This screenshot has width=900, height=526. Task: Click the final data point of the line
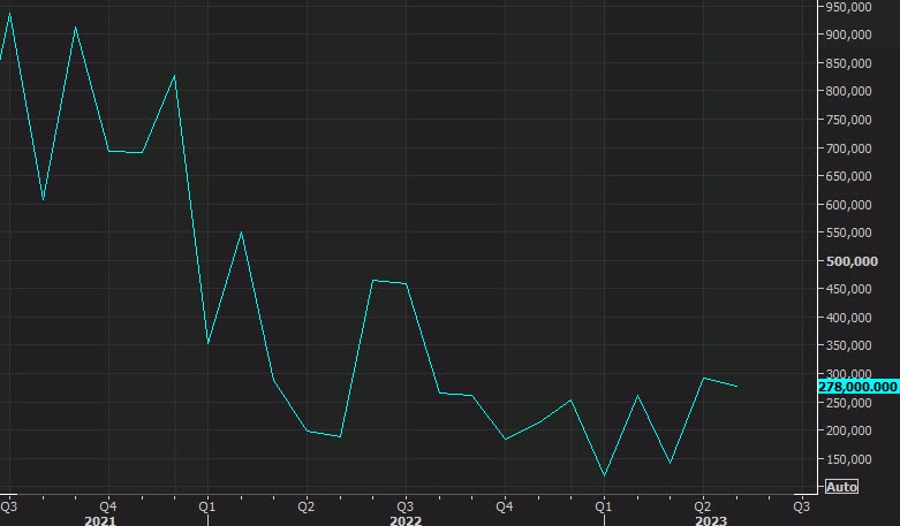coord(737,386)
